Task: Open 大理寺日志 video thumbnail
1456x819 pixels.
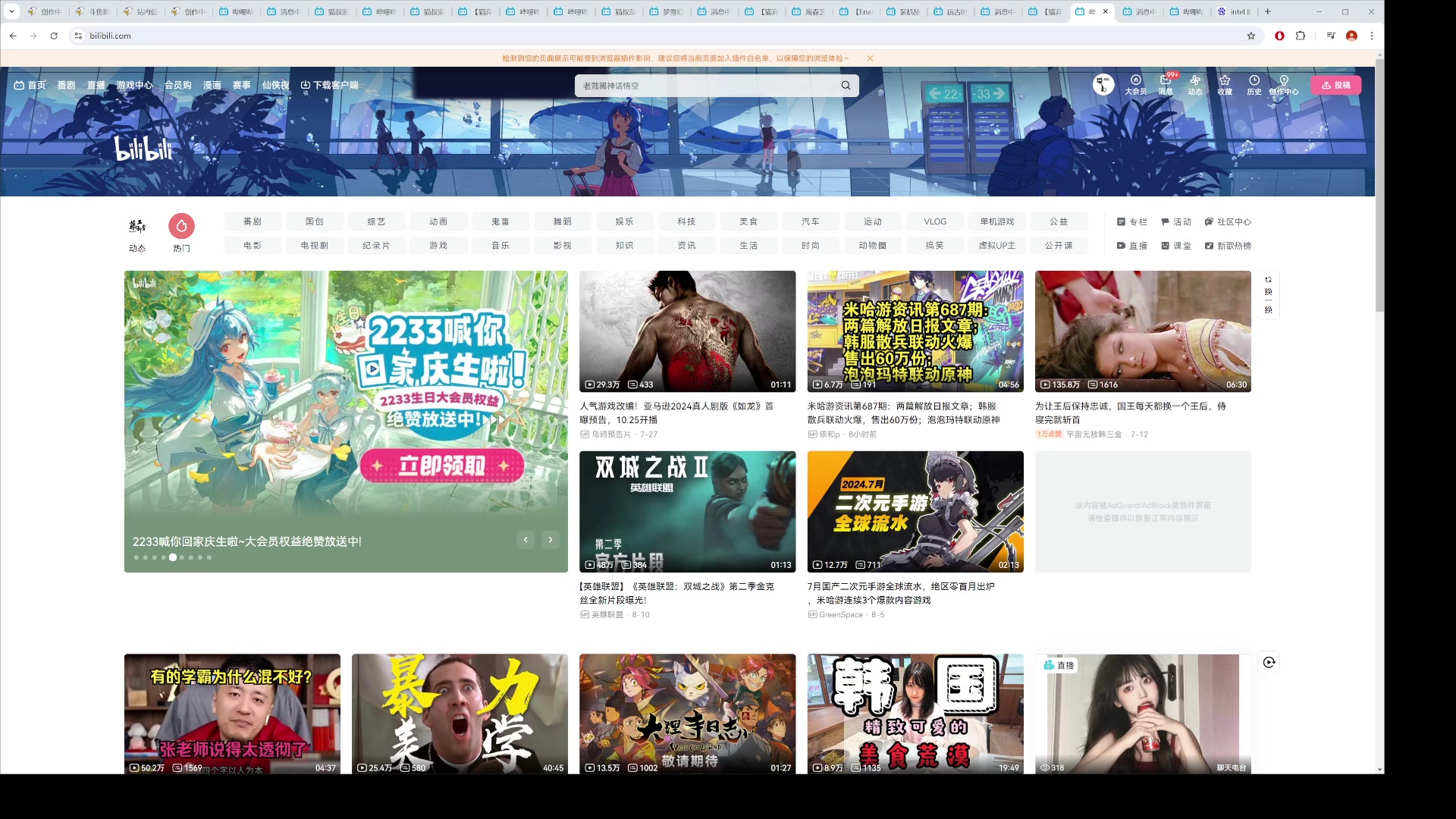Action: (688, 714)
